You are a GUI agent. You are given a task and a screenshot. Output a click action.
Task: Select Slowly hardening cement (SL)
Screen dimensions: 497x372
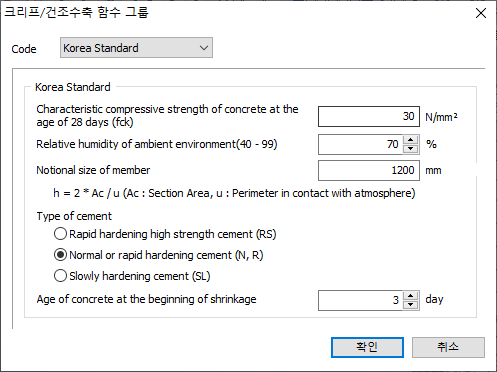click(x=60, y=276)
